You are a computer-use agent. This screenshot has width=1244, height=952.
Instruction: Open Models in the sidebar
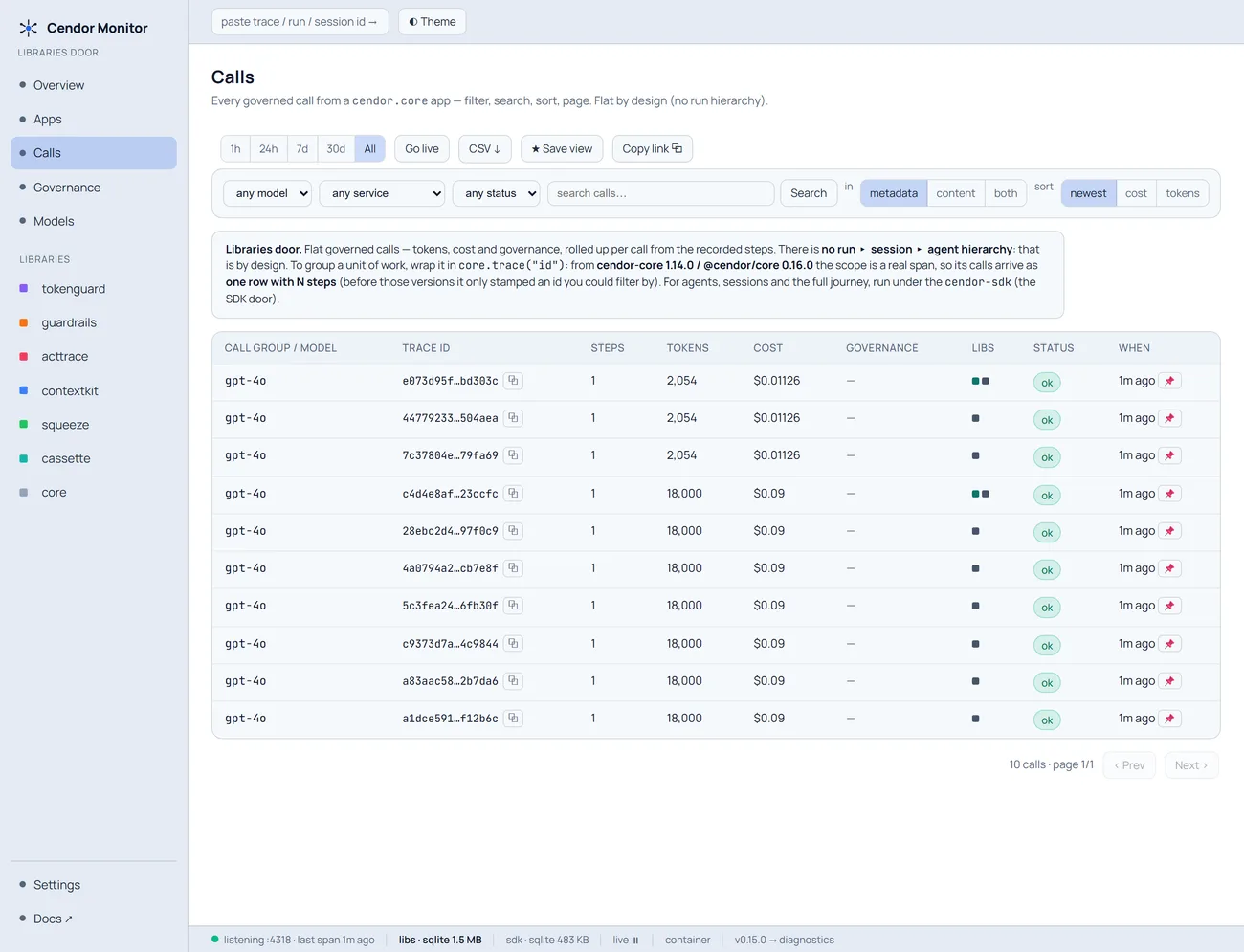pyautogui.click(x=94, y=221)
